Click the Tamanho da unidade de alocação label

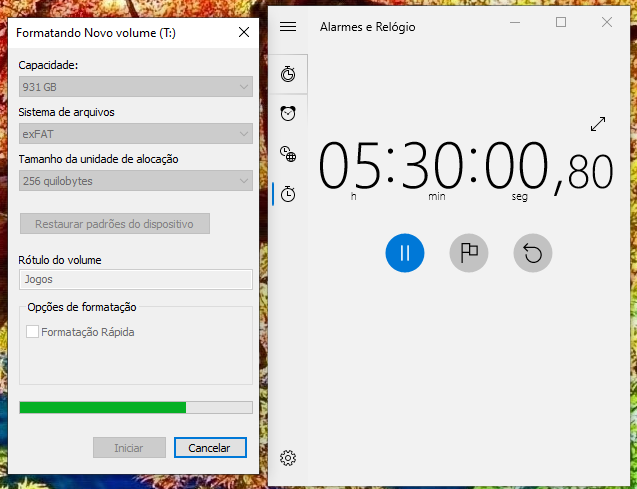98,159
